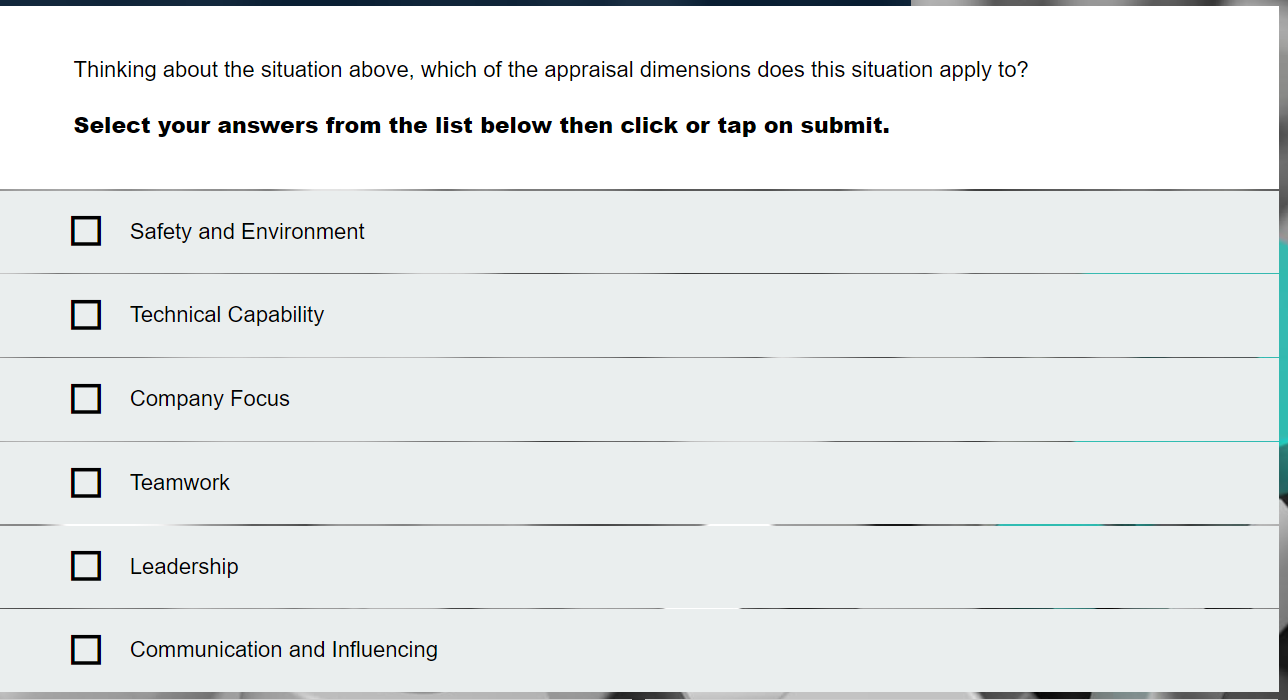Click the 'Safety and Environment' label text

(x=247, y=231)
